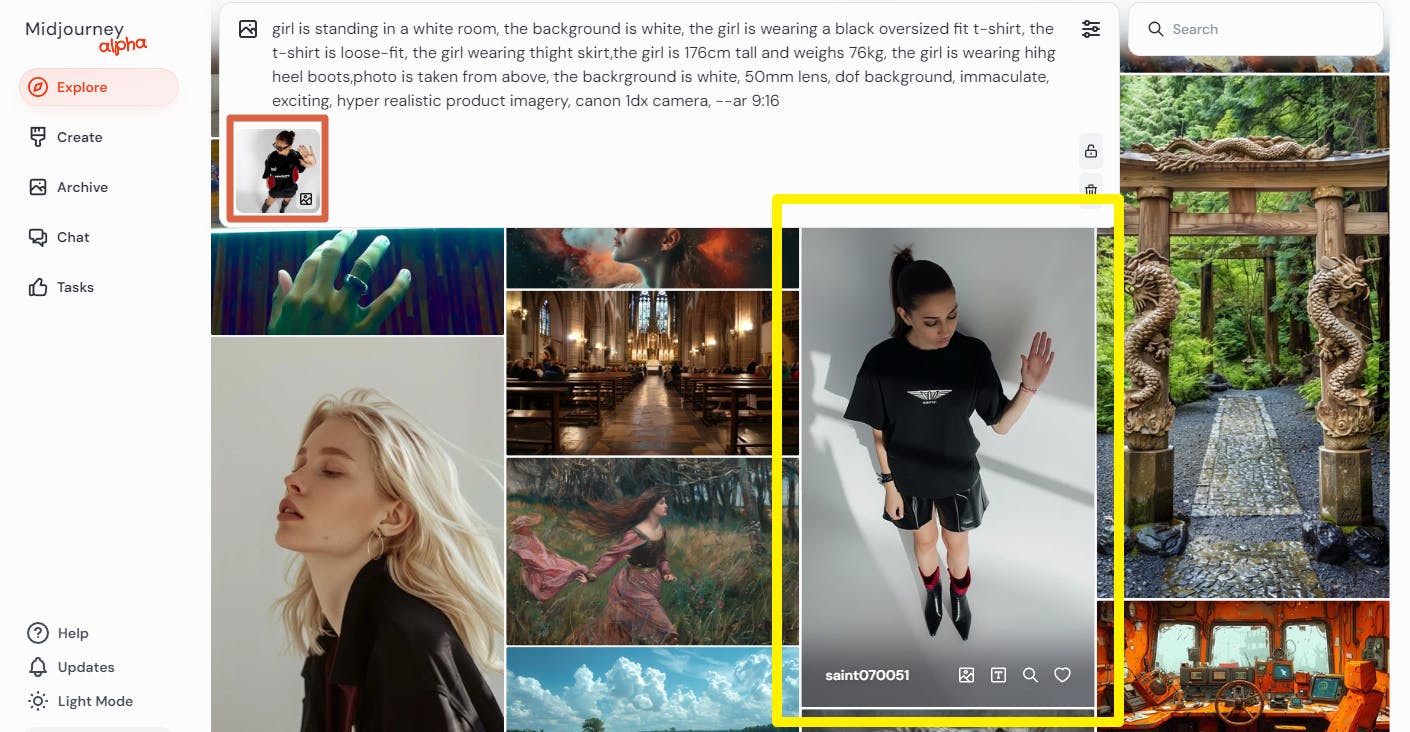Screen dimensions: 1410x732
Task: Click the lock icon next to the prompt
Action: click(x=1091, y=151)
